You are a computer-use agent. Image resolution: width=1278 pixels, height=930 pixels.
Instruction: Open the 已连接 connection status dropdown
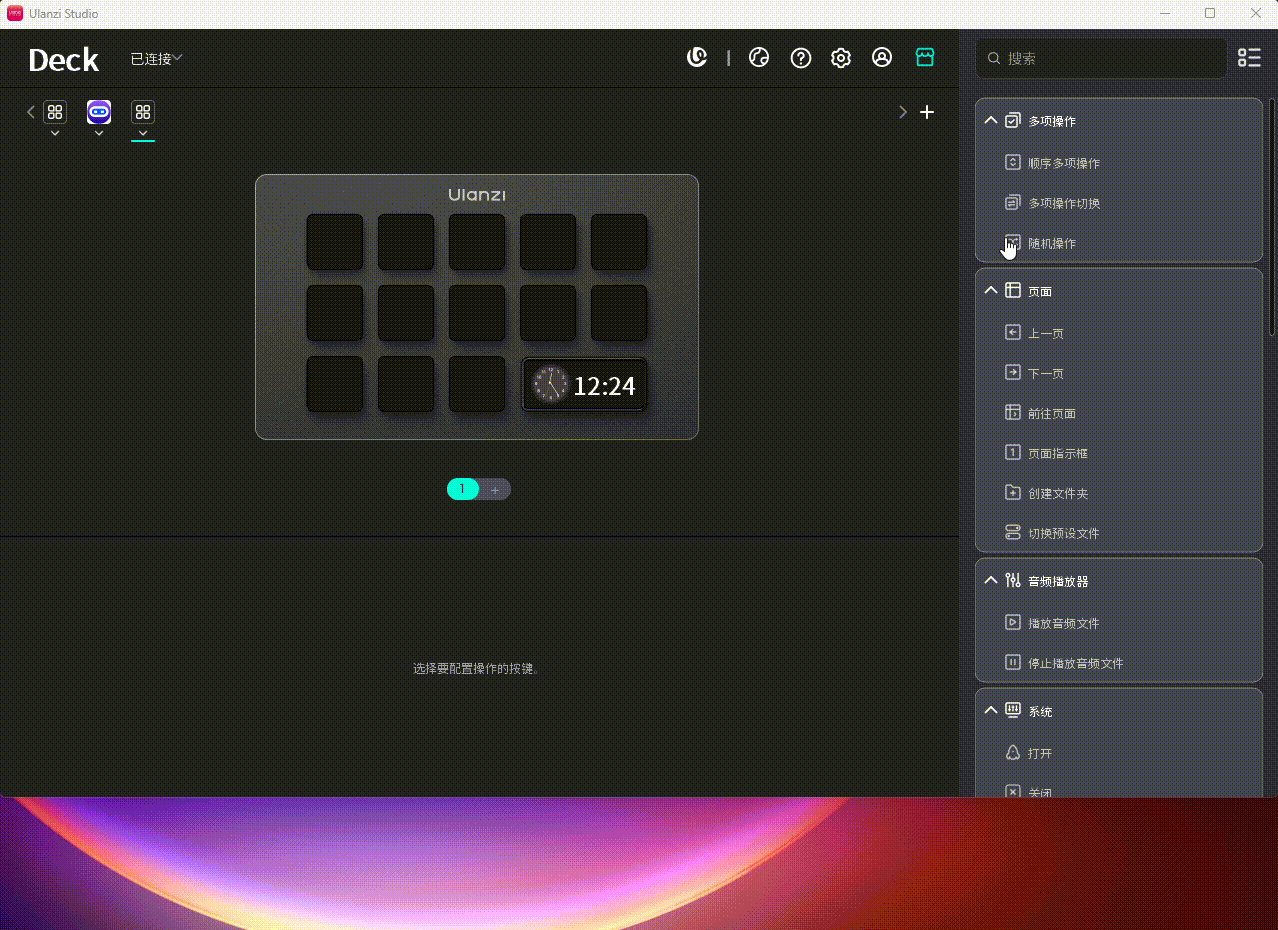[156, 59]
